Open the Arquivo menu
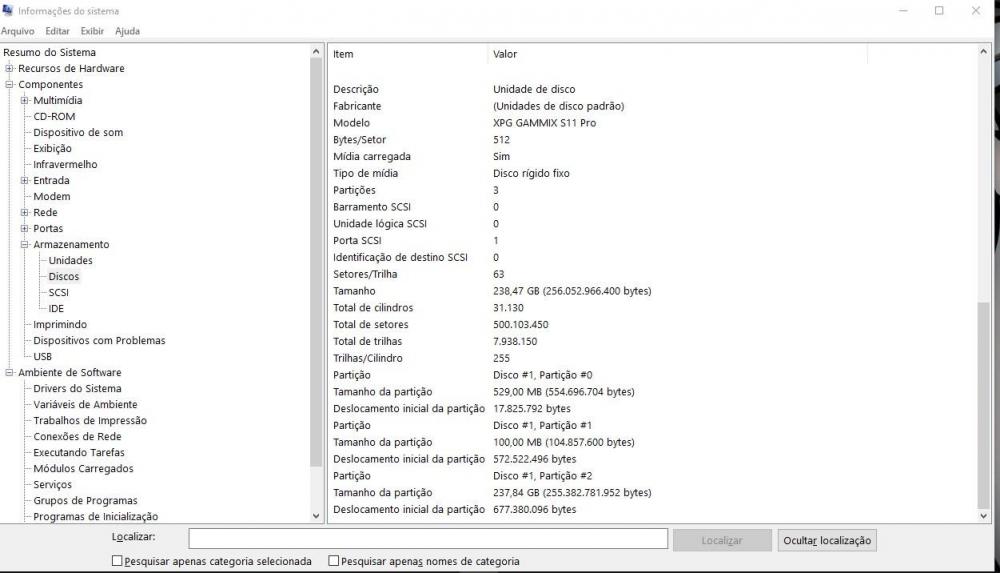1000x573 pixels. pyautogui.click(x=17, y=31)
